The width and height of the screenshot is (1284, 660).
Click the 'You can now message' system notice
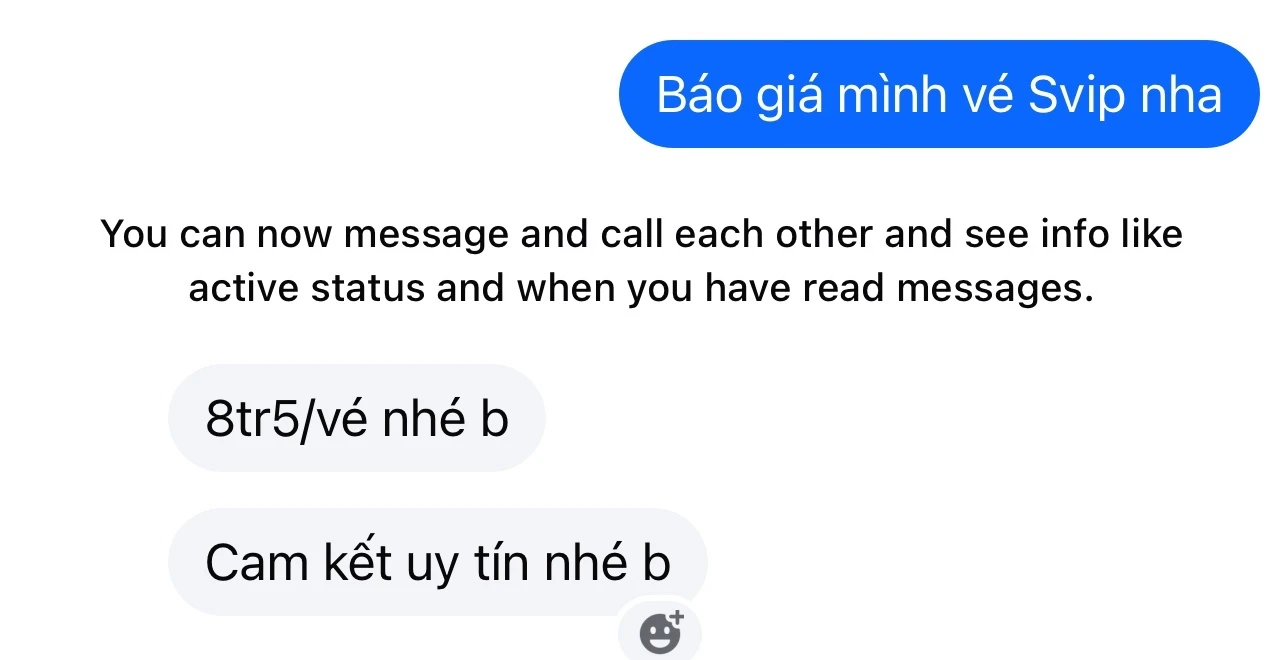(x=641, y=261)
